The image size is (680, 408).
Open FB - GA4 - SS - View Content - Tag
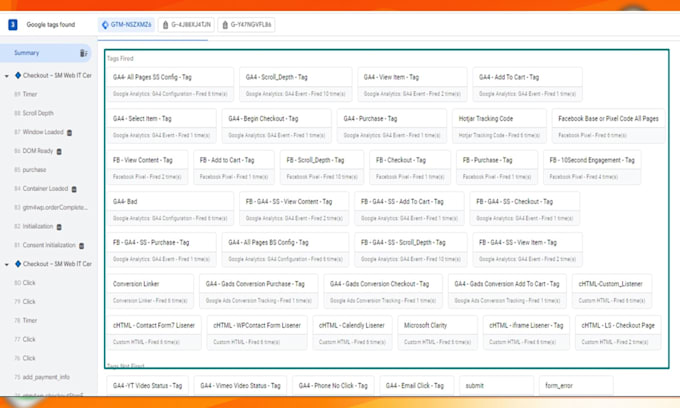pos(294,209)
